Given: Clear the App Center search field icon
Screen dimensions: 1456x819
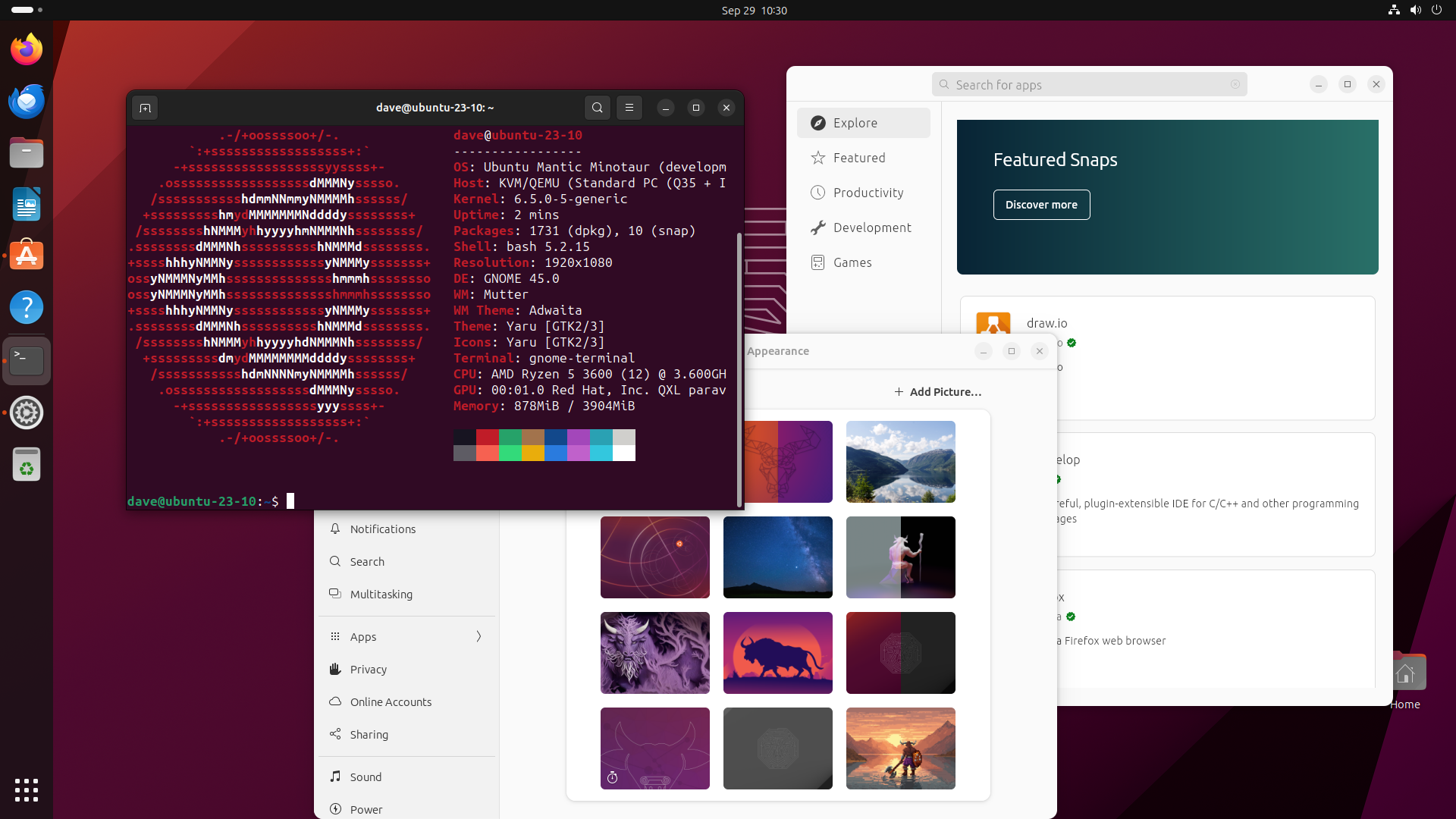Looking at the screenshot, I should click(1235, 84).
